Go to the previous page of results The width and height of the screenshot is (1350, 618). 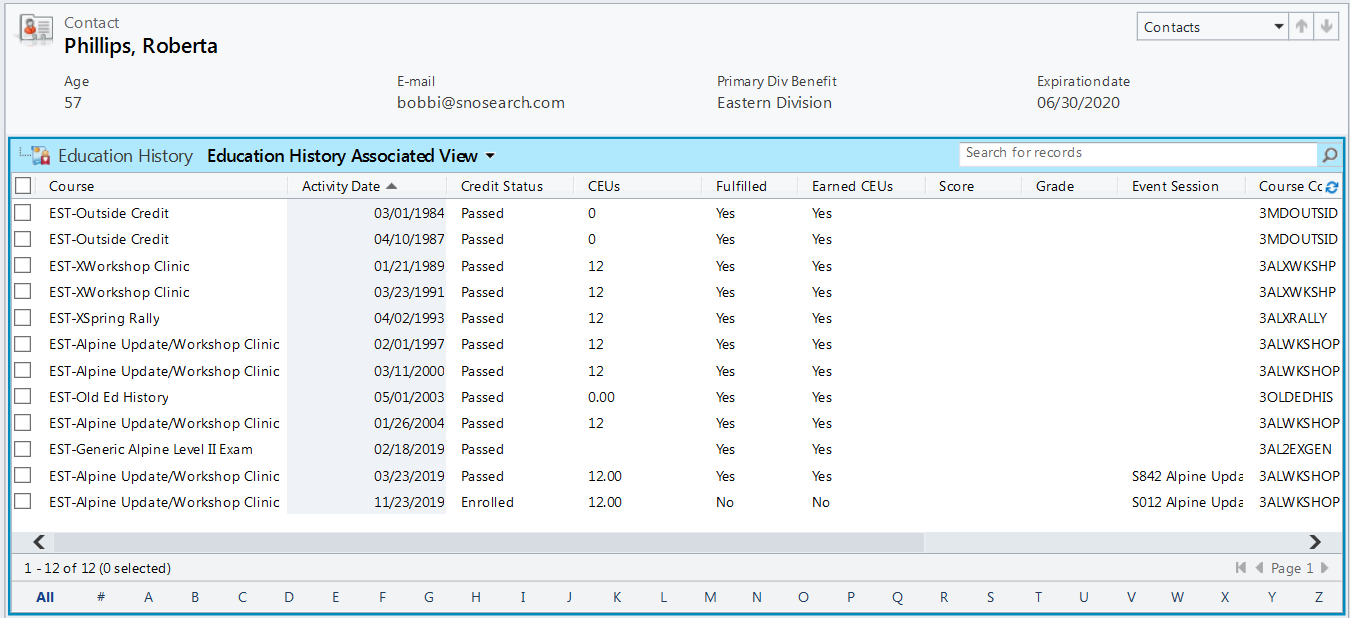[x=1259, y=568]
